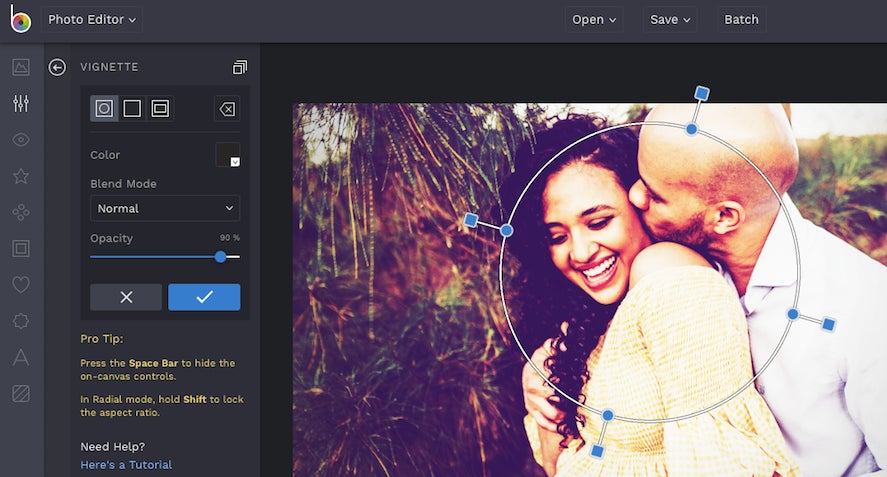Open the Edit sliders tab in the sidebar
887x477 pixels.
tap(21, 104)
